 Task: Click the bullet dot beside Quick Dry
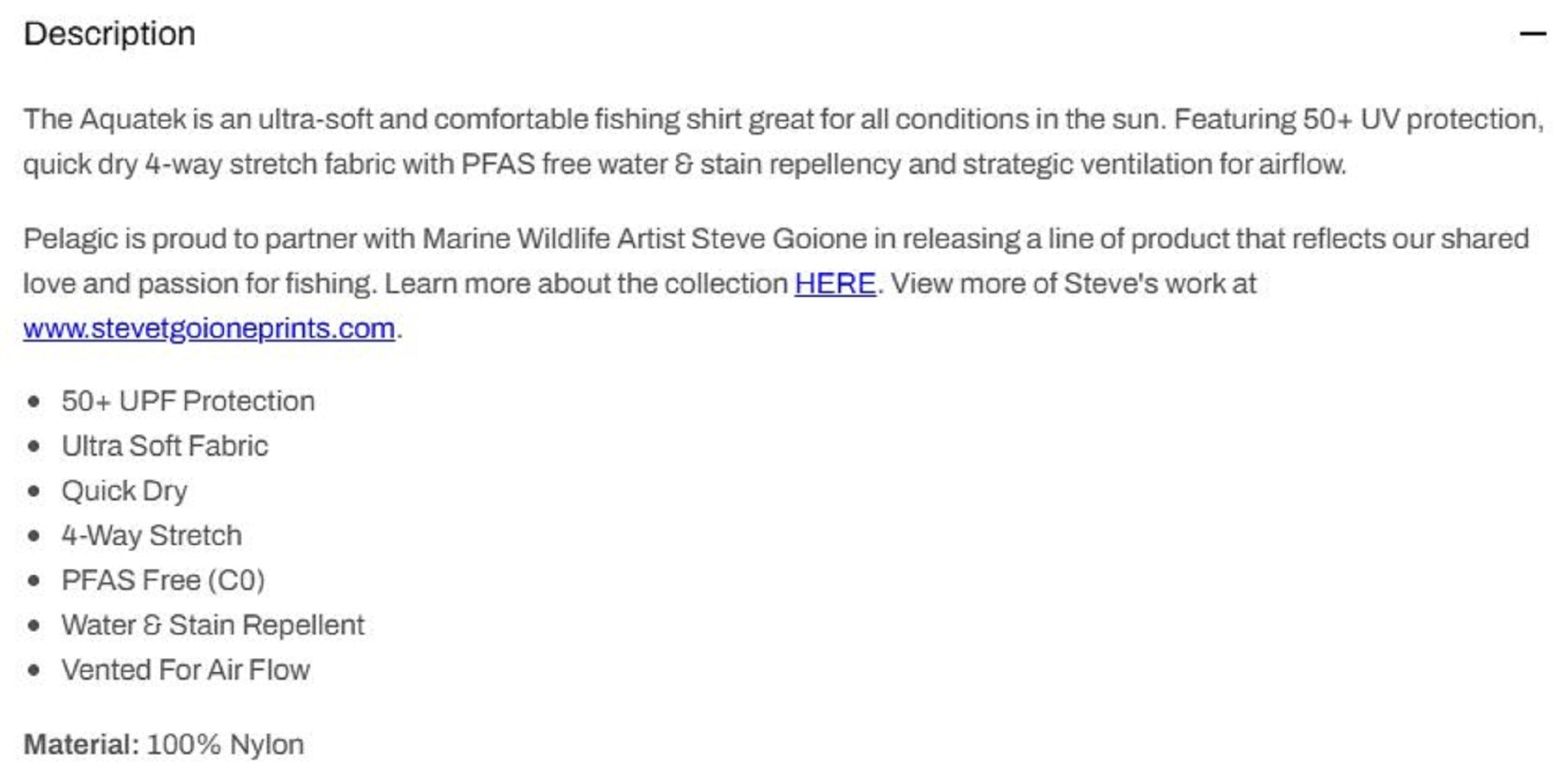[34, 491]
